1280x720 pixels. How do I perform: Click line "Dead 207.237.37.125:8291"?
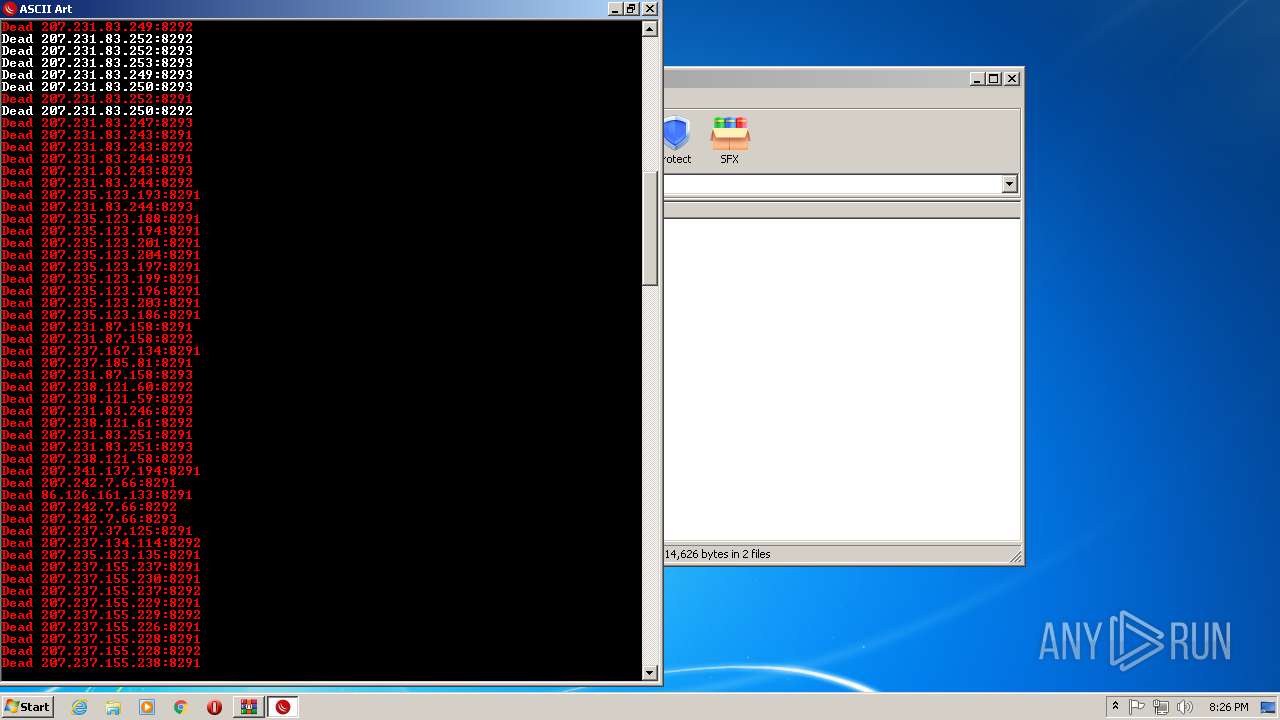(97, 531)
